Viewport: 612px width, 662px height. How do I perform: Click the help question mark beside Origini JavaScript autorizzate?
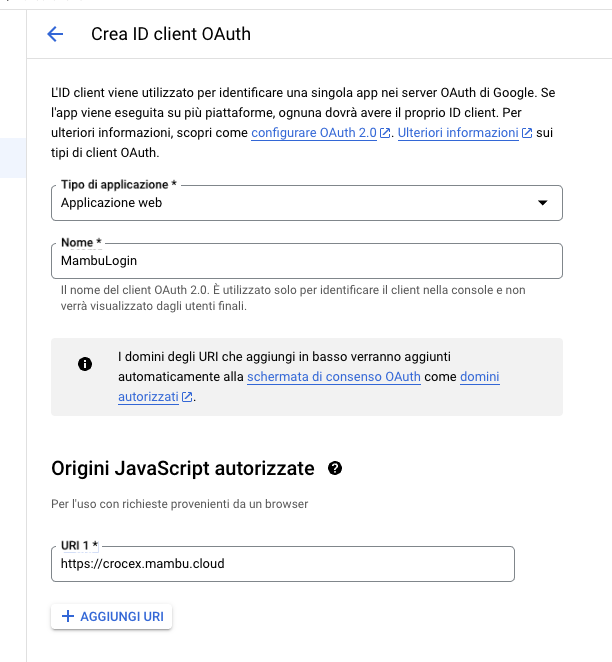(335, 468)
